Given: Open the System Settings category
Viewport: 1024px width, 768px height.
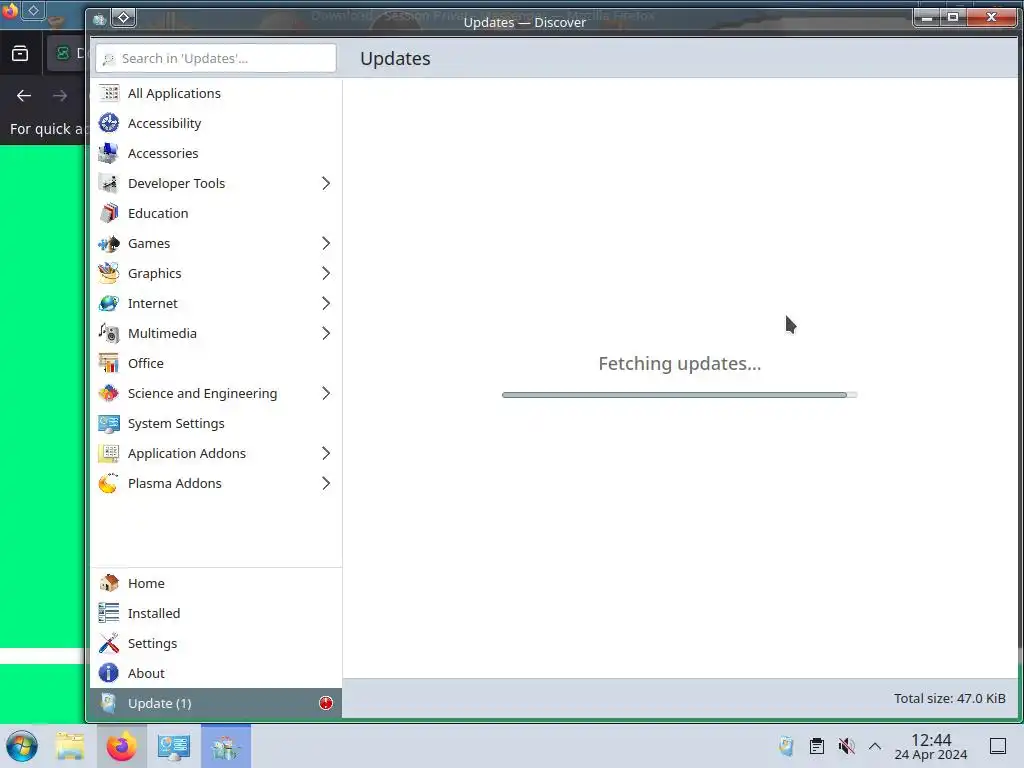Looking at the screenshot, I should coord(216,424).
